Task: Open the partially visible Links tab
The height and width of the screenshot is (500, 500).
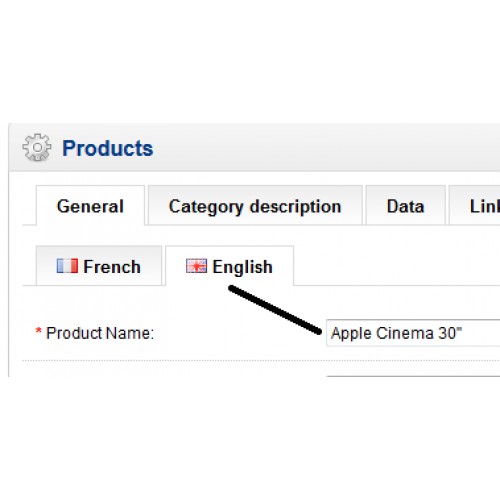Action: [475, 206]
